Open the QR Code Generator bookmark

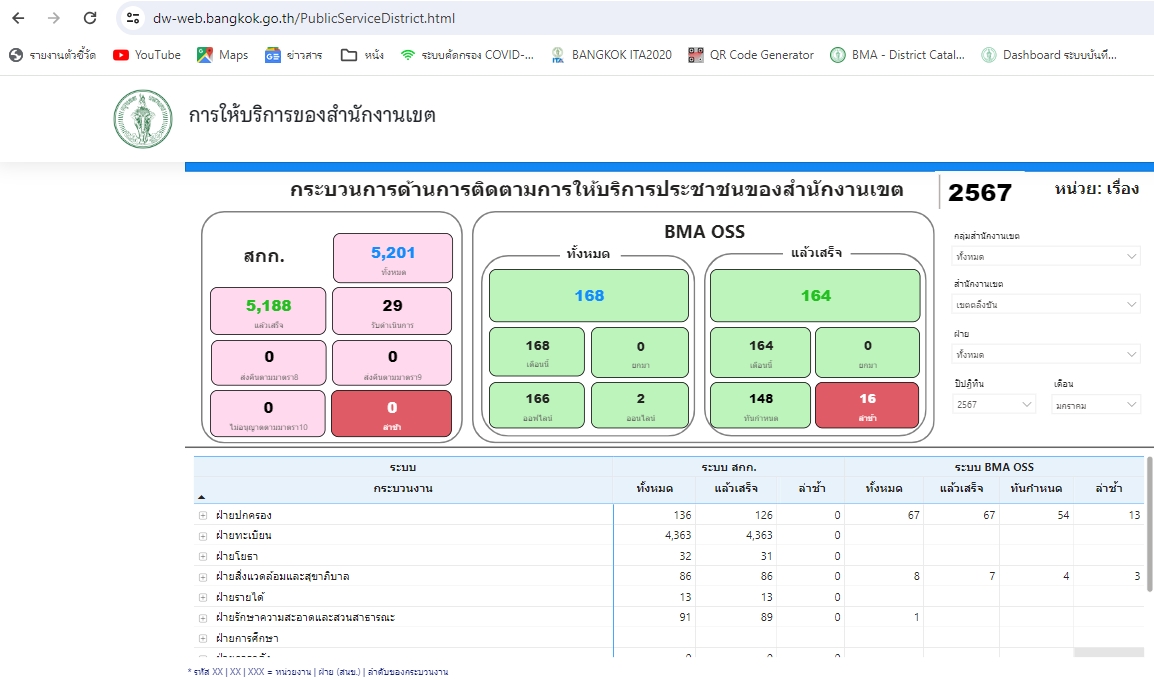751,55
